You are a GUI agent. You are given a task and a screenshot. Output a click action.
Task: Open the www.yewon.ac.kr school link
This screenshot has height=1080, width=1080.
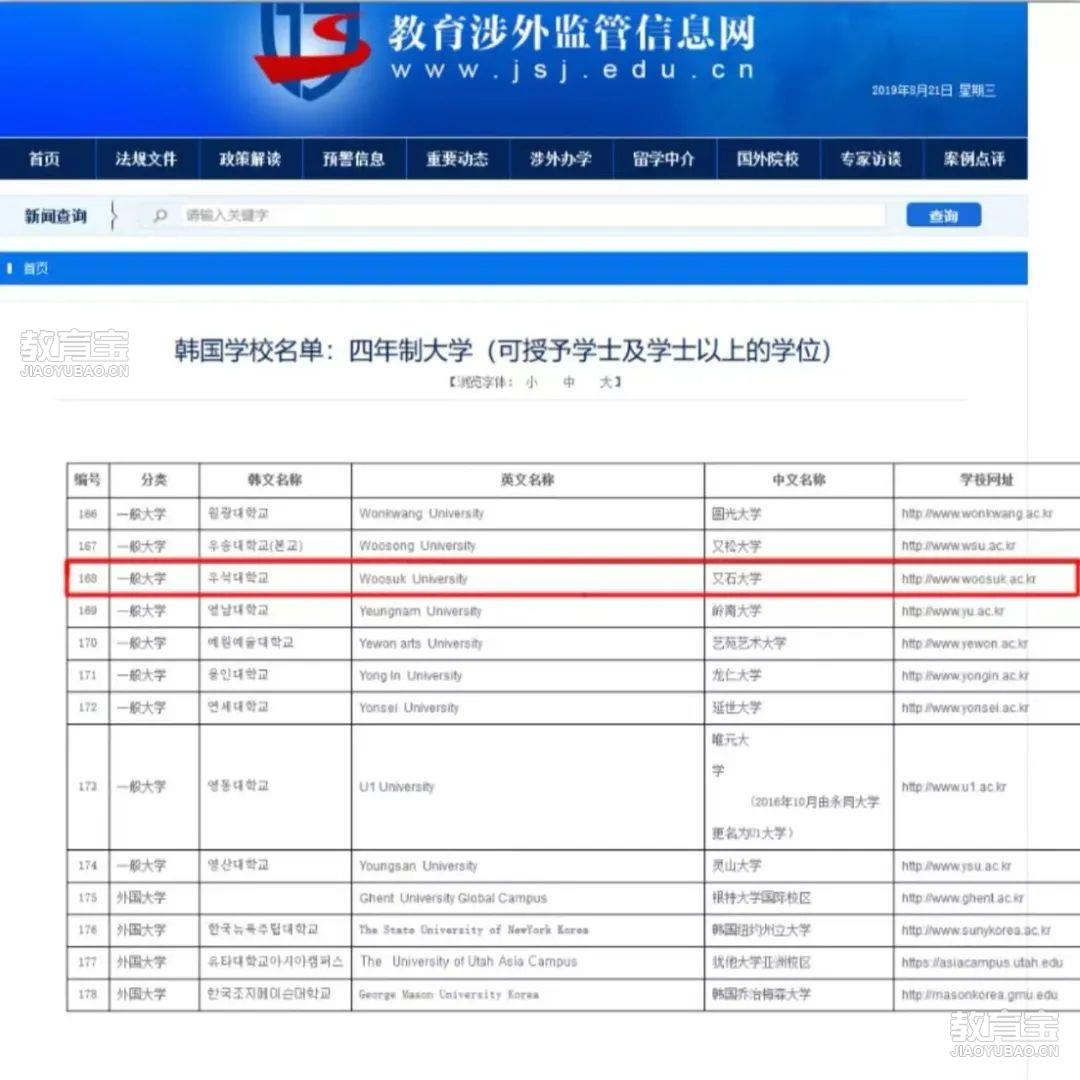coord(964,643)
